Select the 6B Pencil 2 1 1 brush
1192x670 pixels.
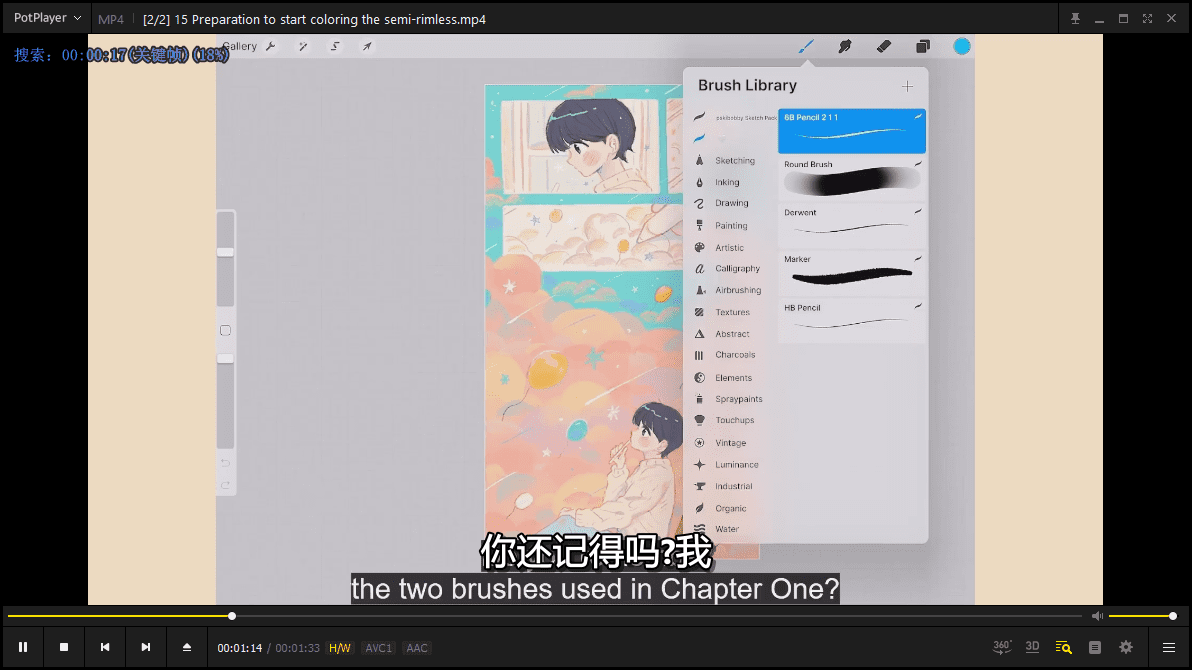(851, 131)
